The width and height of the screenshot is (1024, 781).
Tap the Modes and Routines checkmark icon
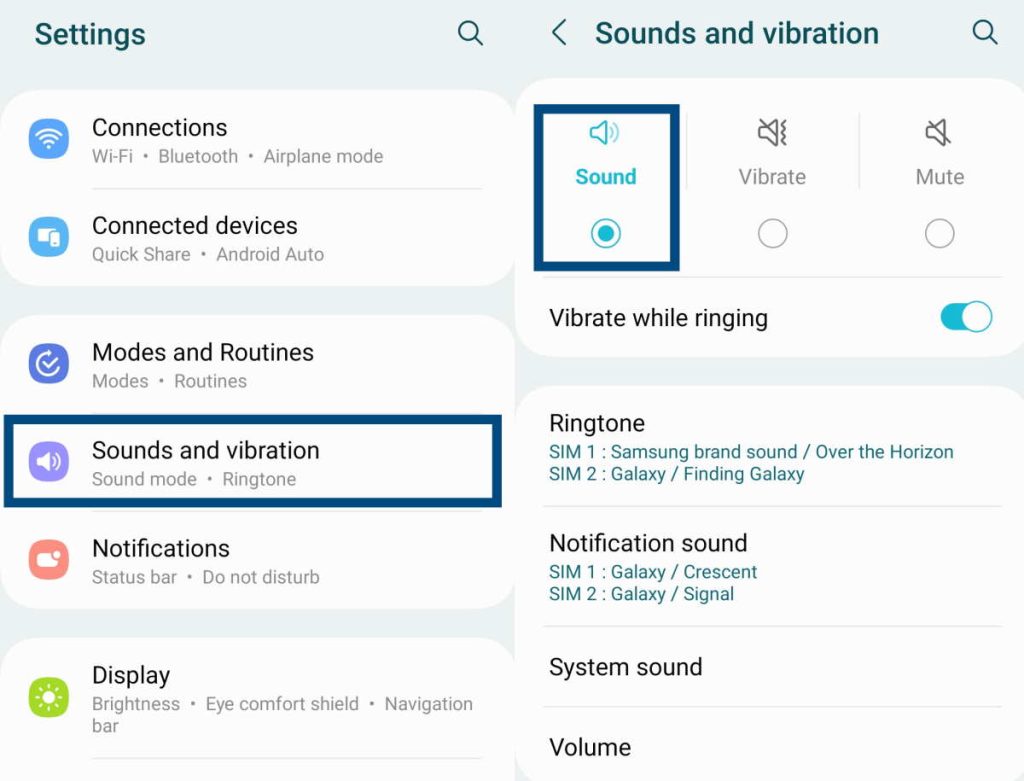[48, 364]
